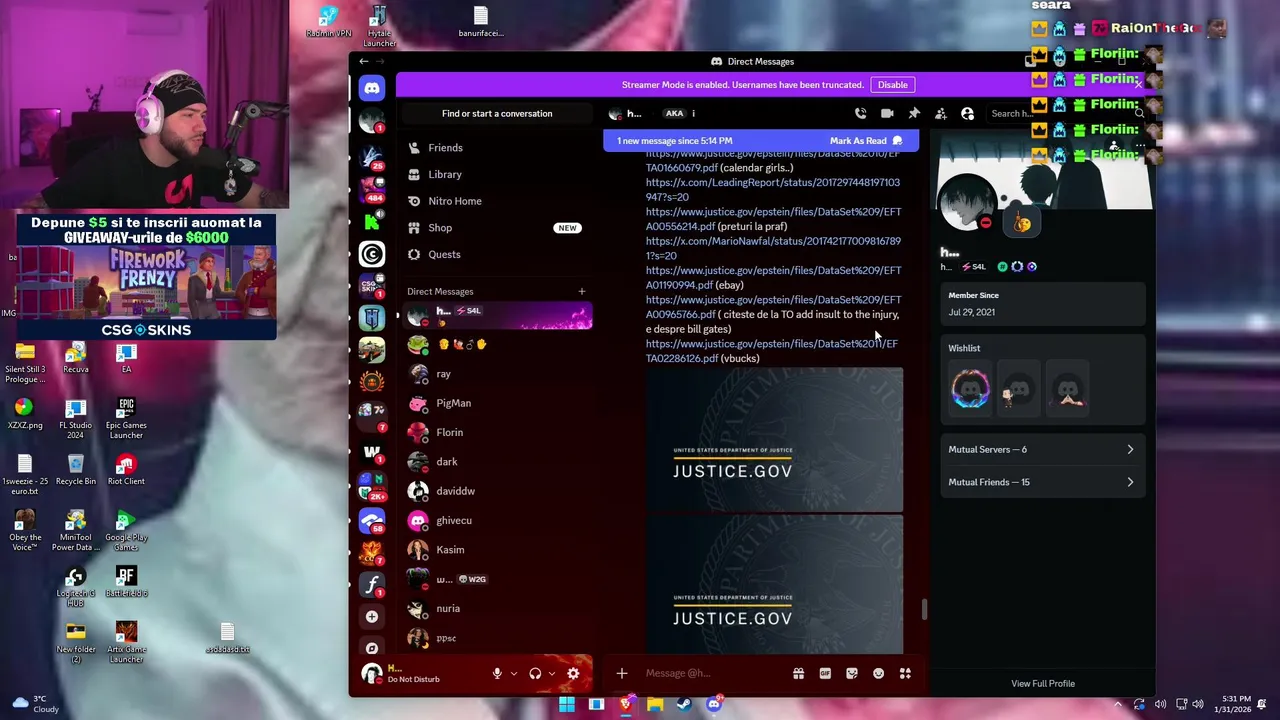The height and width of the screenshot is (720, 1280).
Task: Open the emoji picker
Action: [878, 674]
